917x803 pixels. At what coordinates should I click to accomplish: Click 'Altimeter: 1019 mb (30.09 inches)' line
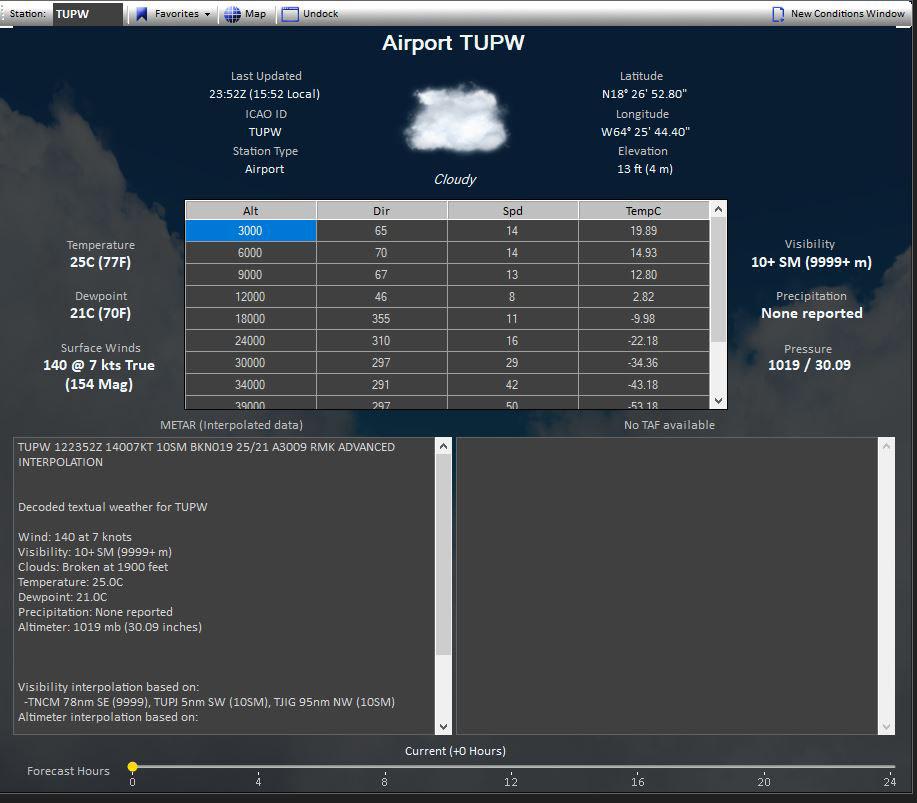point(110,627)
